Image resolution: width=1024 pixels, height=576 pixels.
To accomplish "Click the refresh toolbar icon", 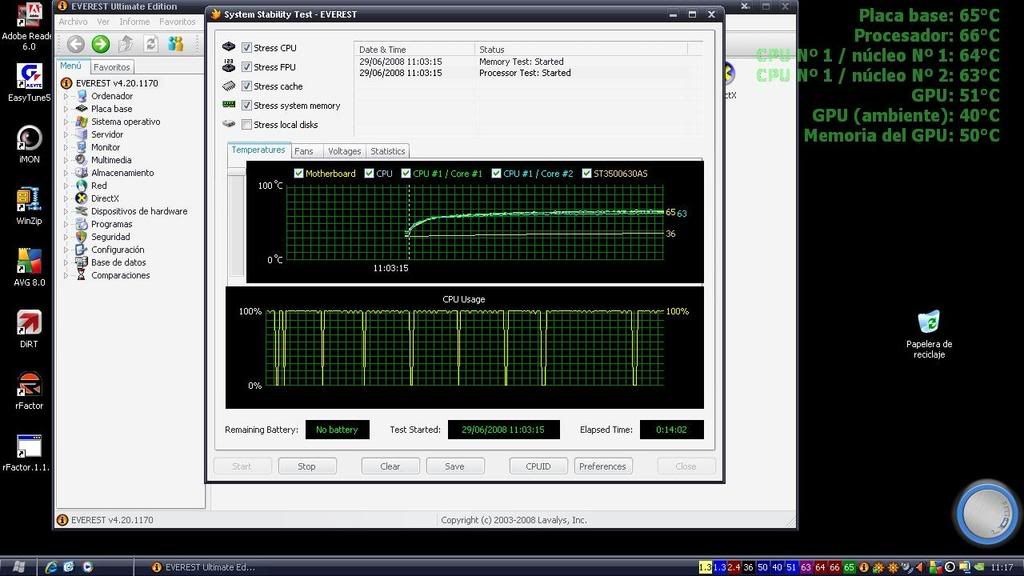I will point(151,44).
